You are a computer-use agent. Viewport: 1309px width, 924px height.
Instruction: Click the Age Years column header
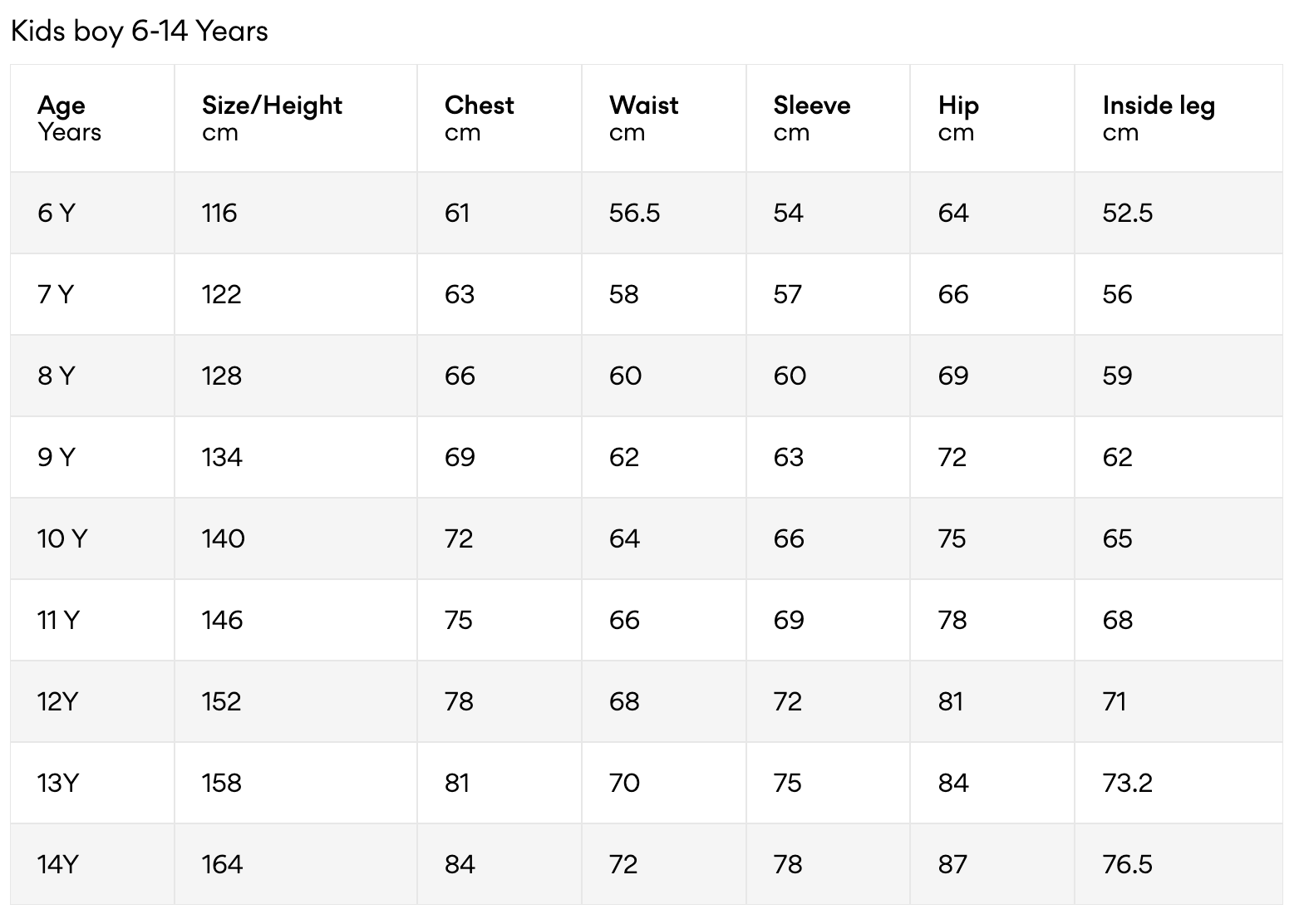tap(69, 118)
